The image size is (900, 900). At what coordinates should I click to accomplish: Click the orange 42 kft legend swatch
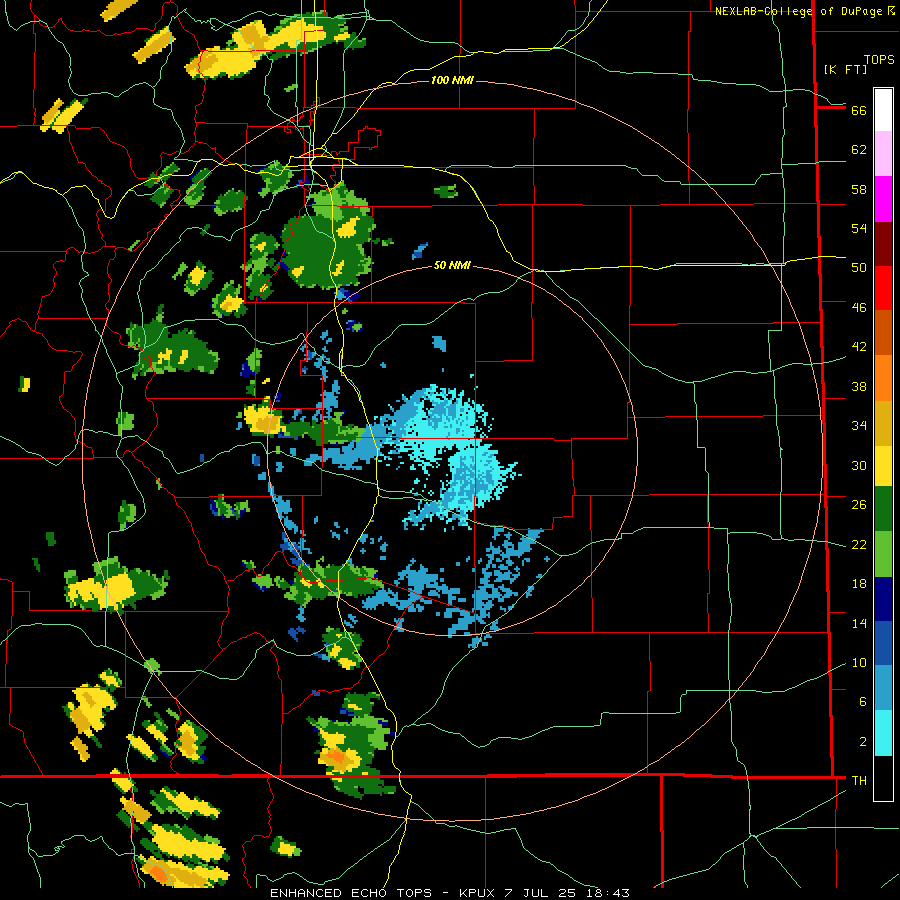(x=883, y=378)
